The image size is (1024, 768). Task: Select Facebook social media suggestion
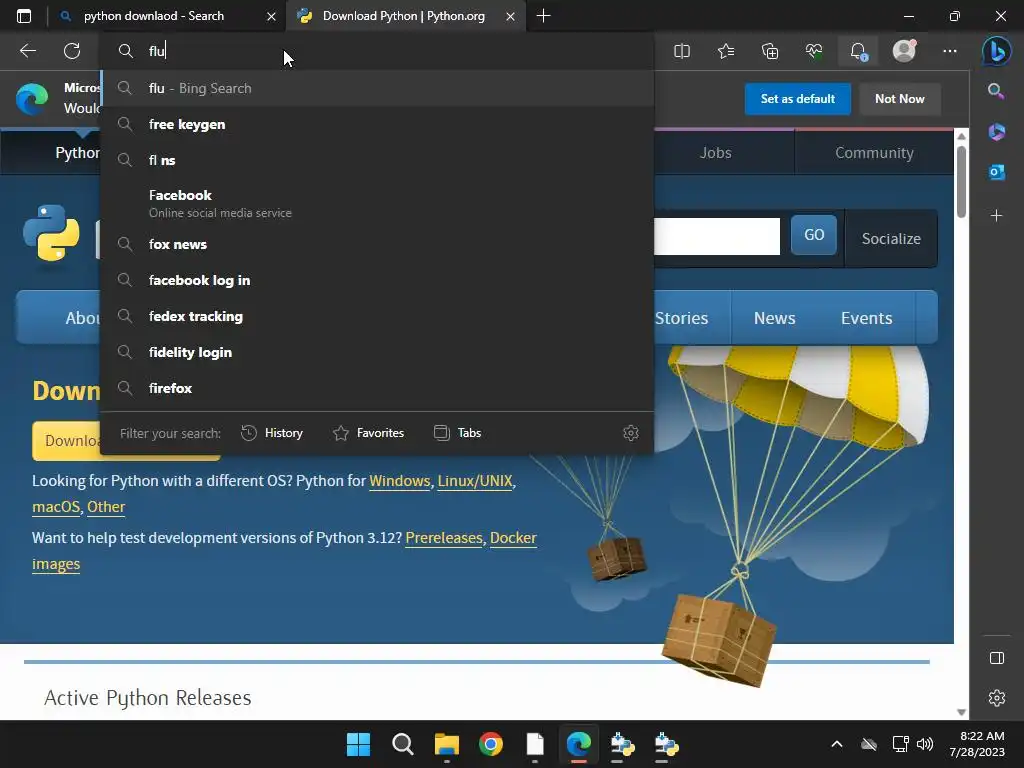tap(377, 203)
